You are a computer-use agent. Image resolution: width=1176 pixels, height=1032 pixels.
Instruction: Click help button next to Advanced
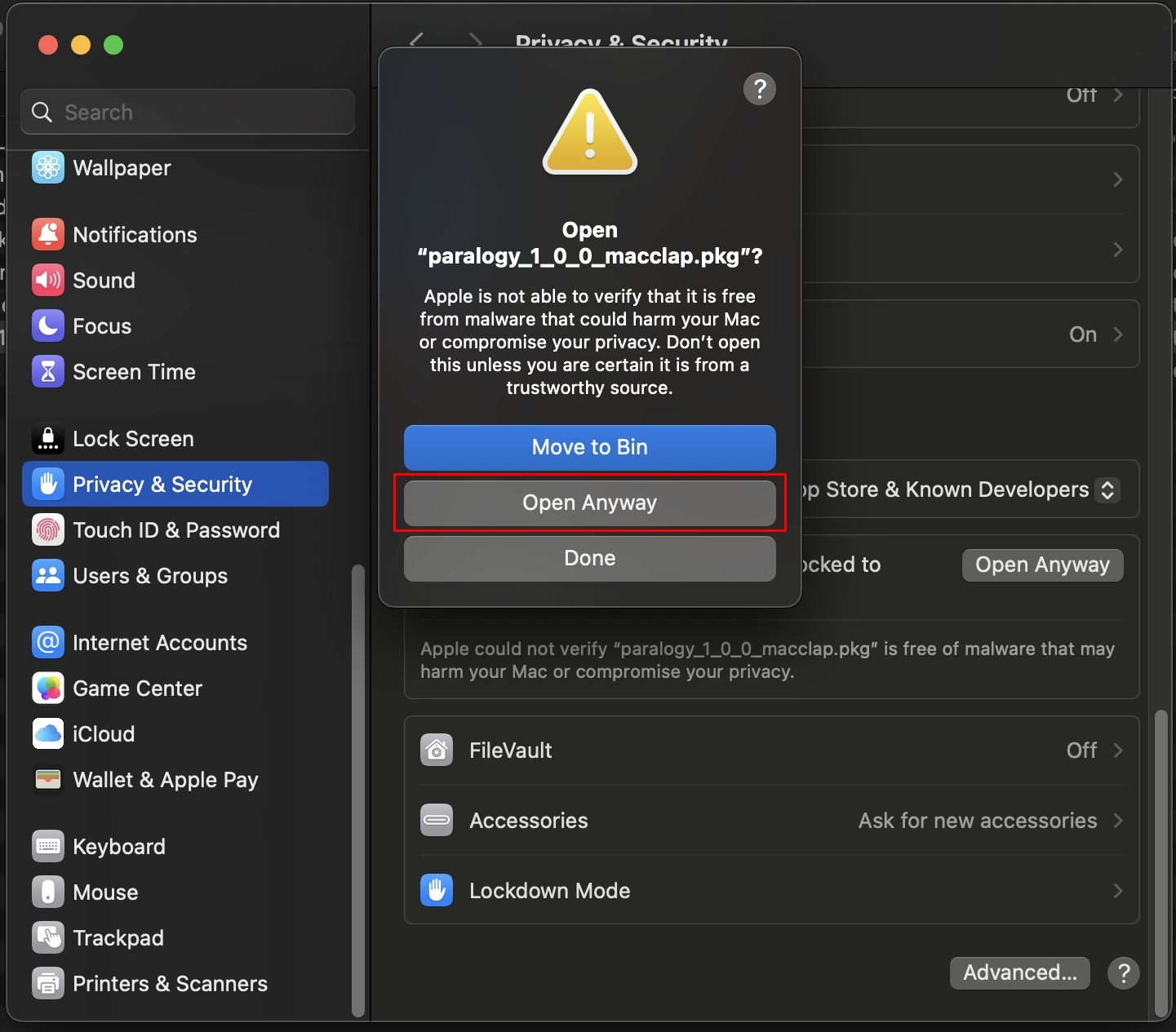click(x=1124, y=973)
